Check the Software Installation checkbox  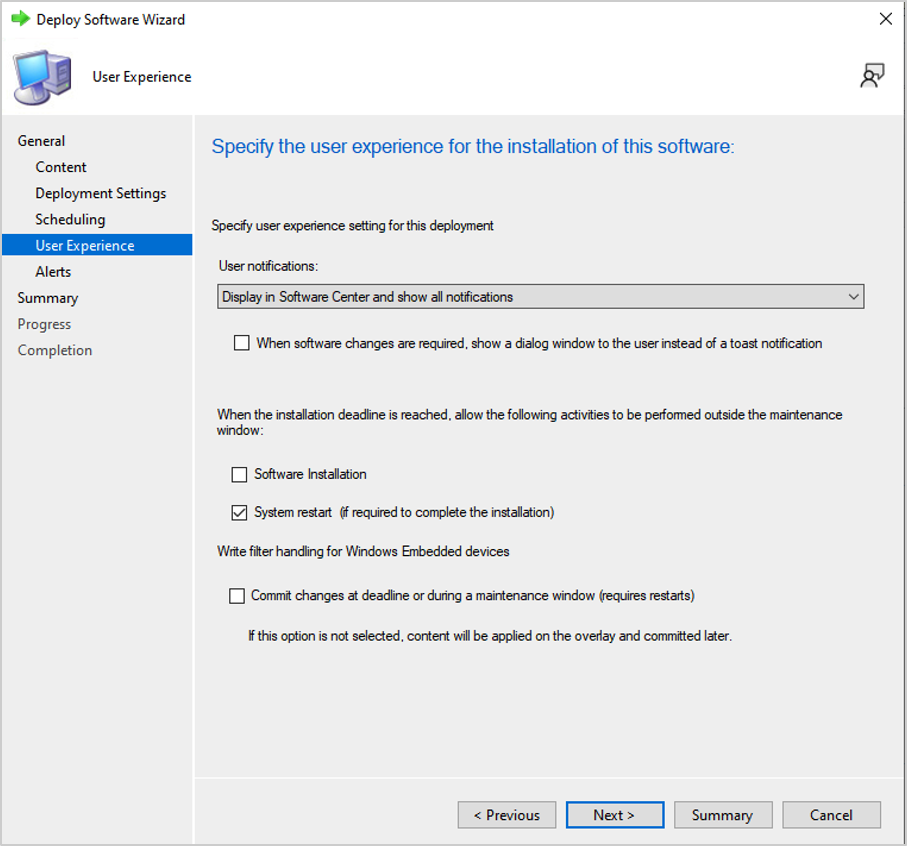pyautogui.click(x=239, y=474)
